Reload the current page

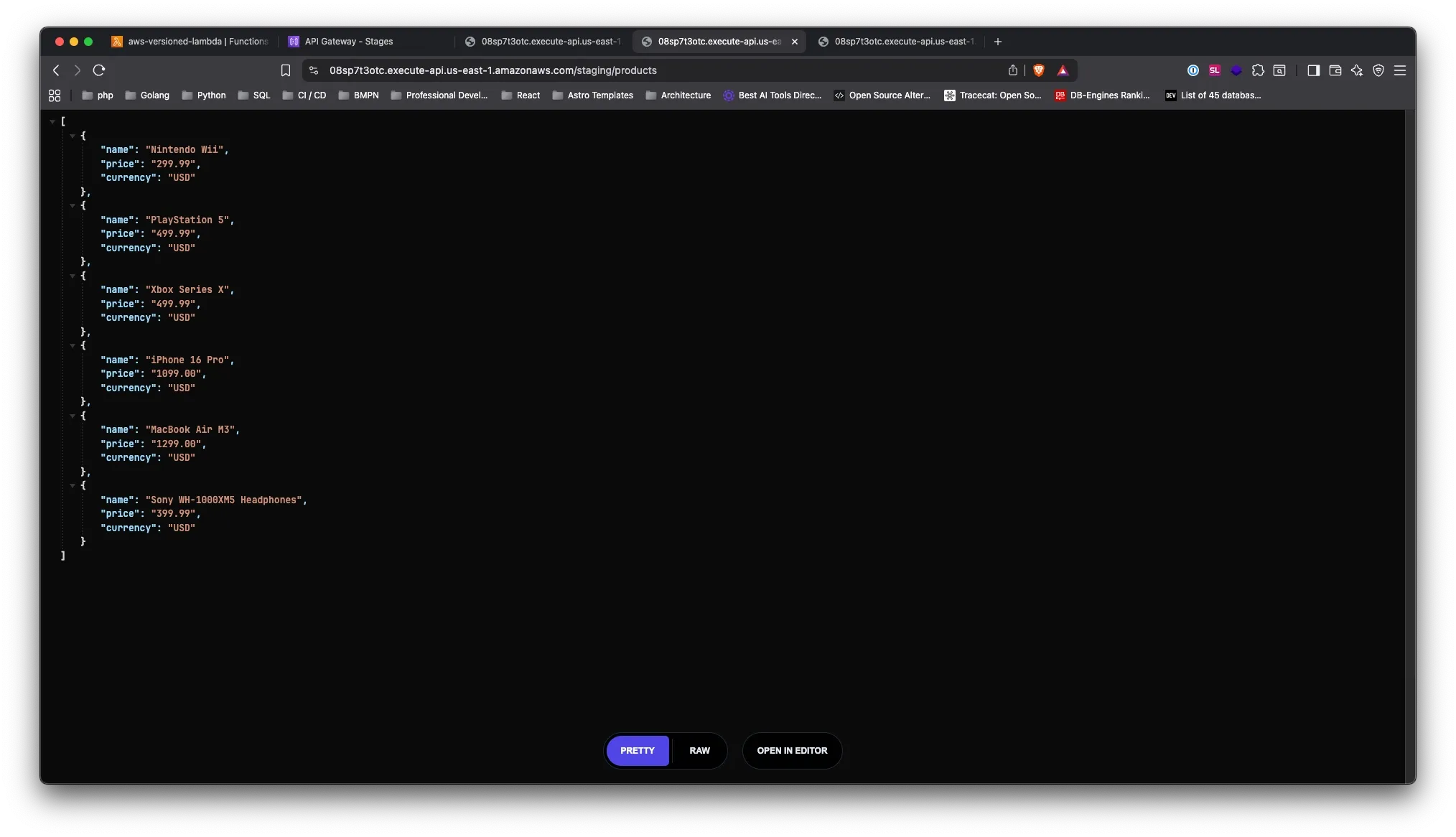click(100, 70)
